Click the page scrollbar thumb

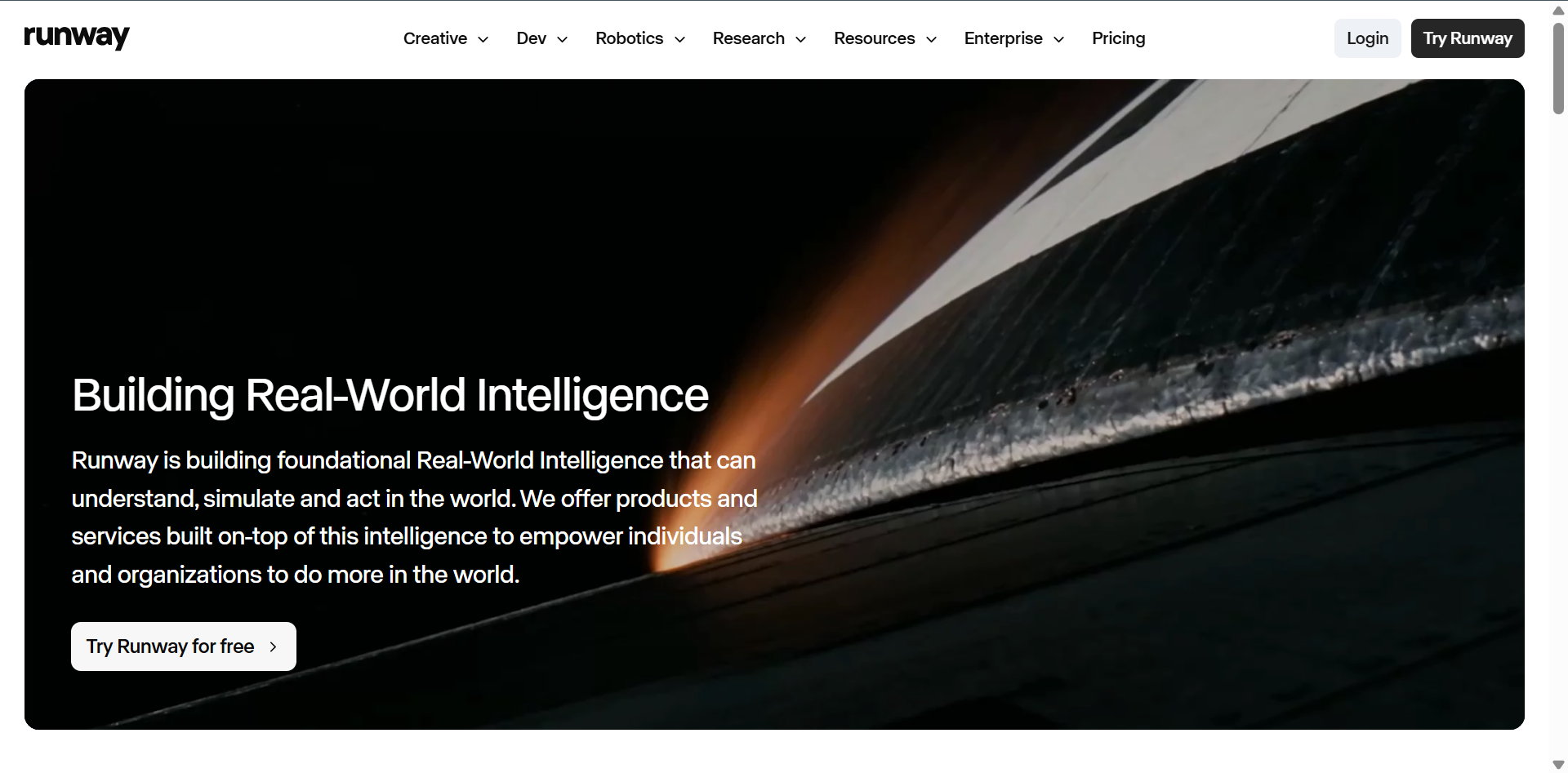tap(1559, 68)
